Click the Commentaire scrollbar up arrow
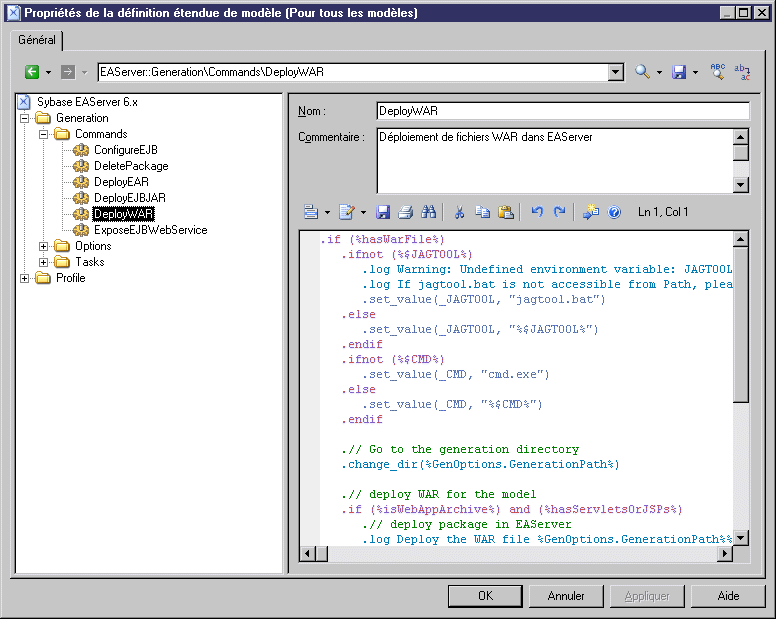Screen dimensions: 776x619 (x=740, y=137)
